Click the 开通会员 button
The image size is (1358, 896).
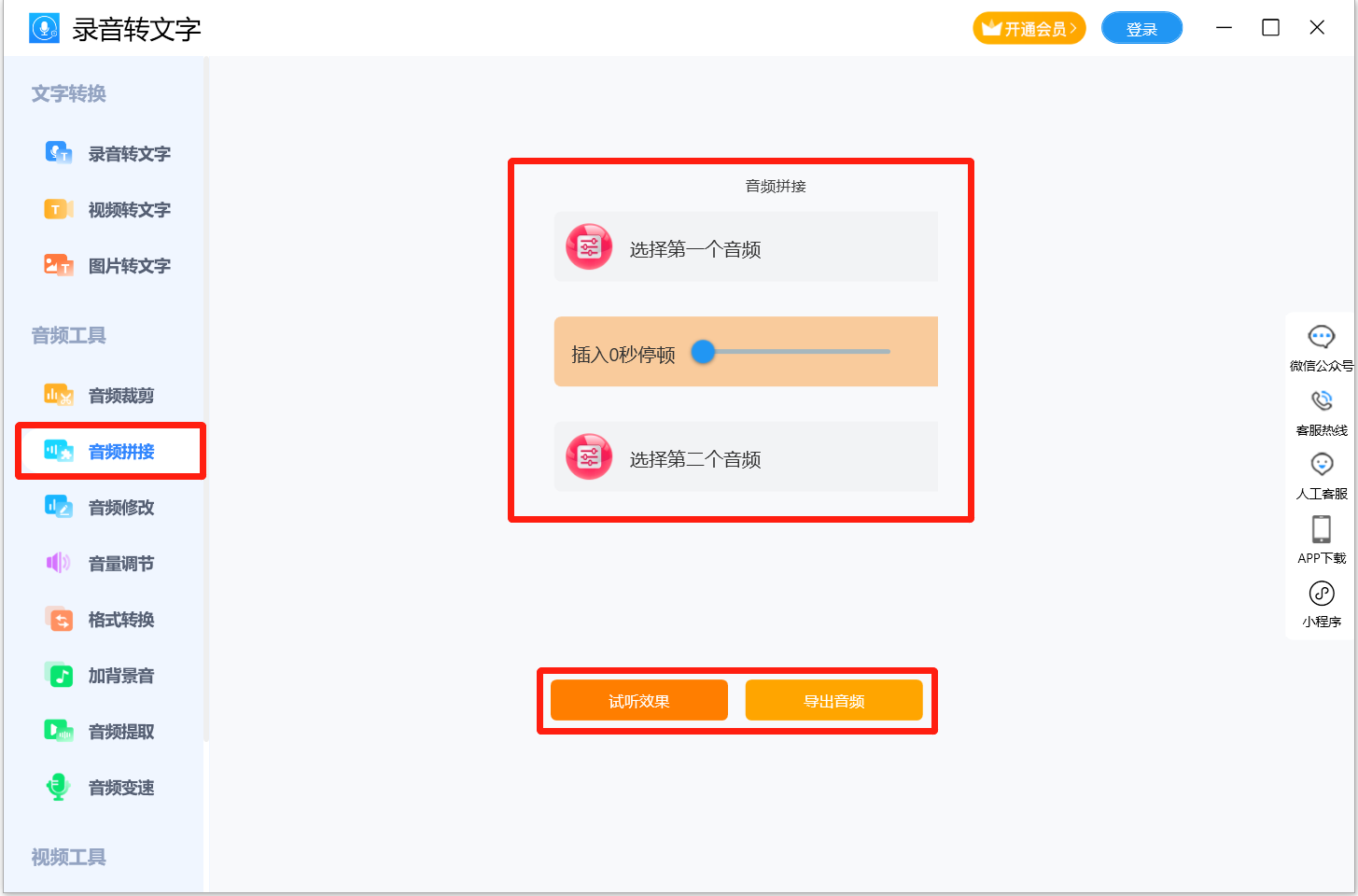(1029, 29)
